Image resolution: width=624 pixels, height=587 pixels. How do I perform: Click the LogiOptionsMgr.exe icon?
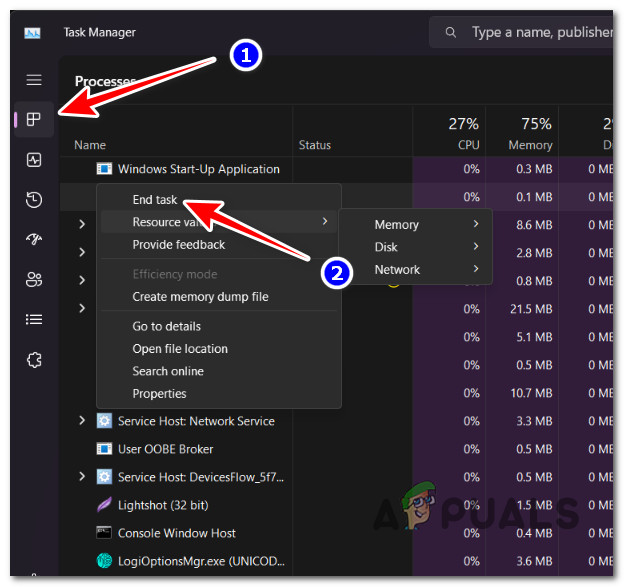pyautogui.click(x=104, y=561)
